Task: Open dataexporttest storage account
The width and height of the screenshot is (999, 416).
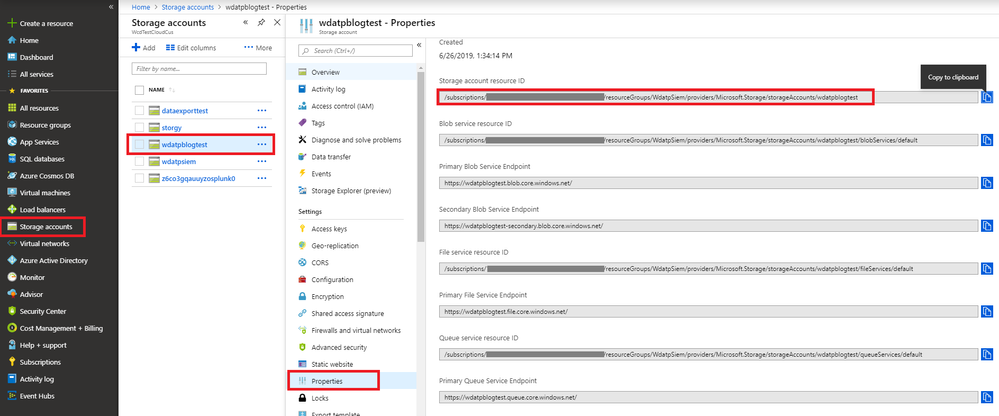Action: click(185, 111)
